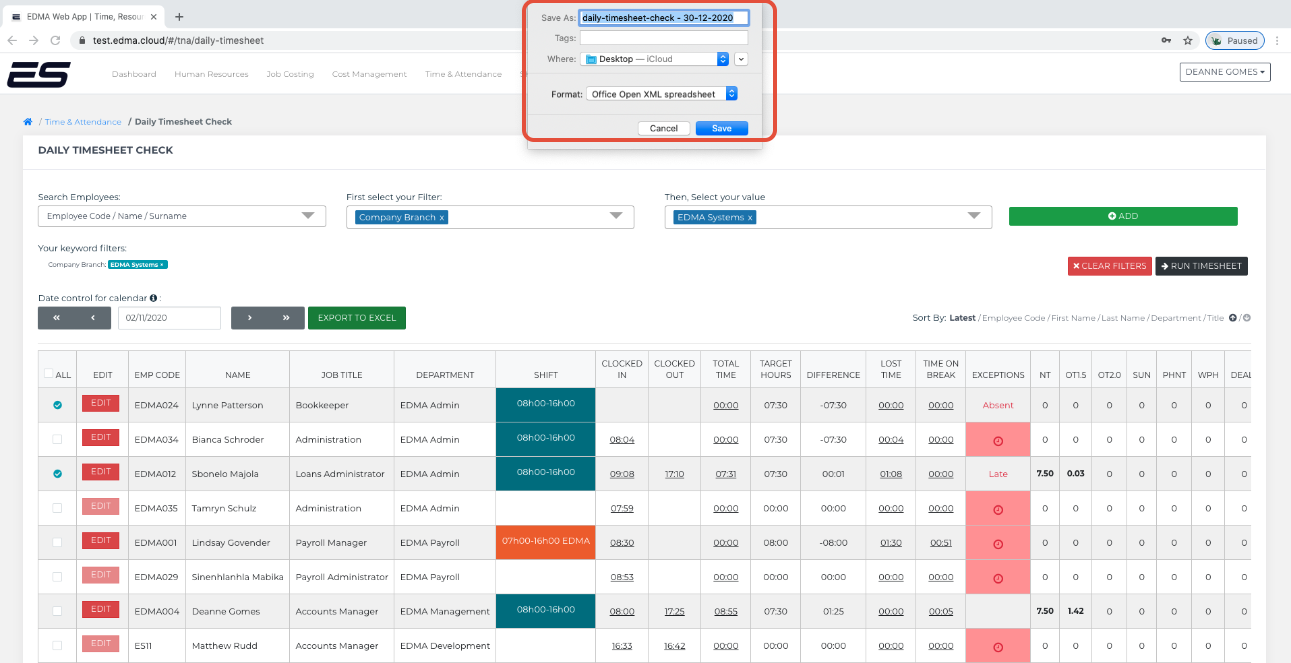Open the Human Resources menu
The height and width of the screenshot is (663, 1291).
point(211,74)
